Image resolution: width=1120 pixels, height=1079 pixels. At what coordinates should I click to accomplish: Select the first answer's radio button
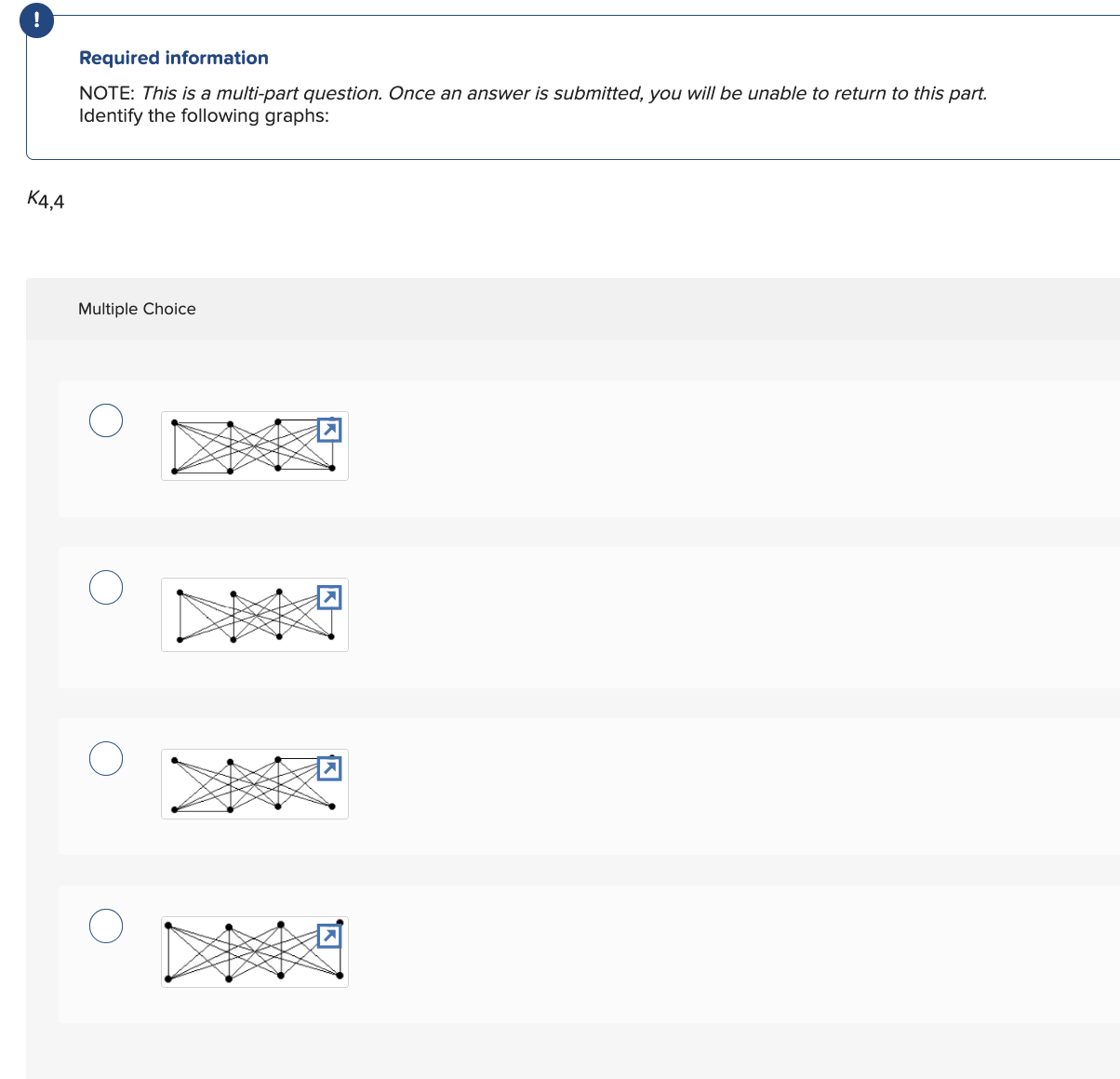pos(106,420)
